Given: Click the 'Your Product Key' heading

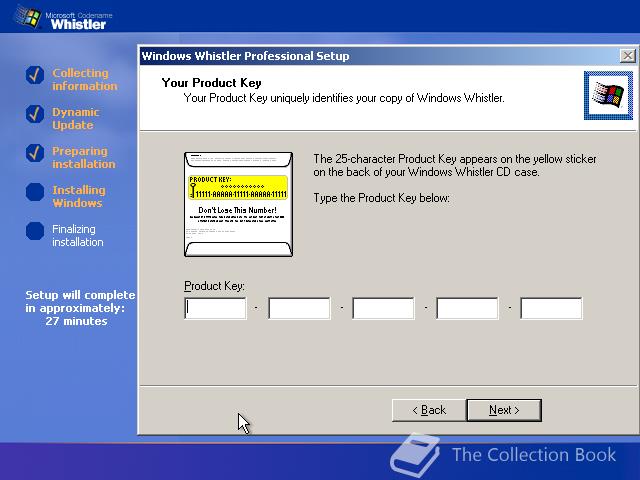Looking at the screenshot, I should pos(211,83).
